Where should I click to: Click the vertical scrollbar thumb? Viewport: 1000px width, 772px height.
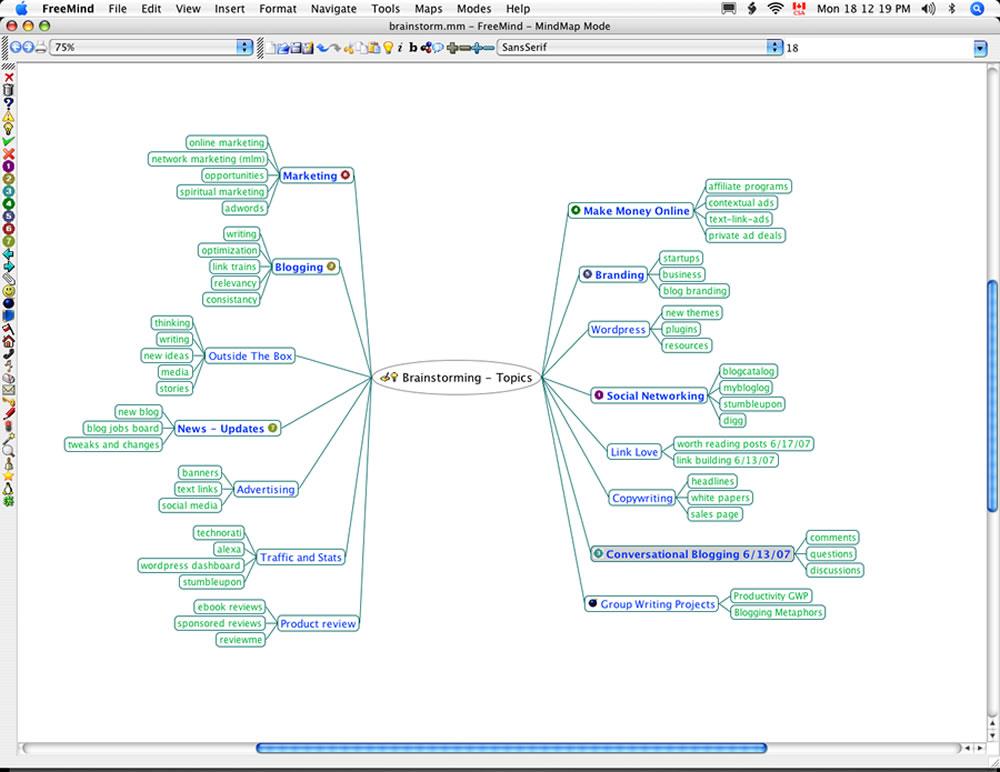(992, 396)
